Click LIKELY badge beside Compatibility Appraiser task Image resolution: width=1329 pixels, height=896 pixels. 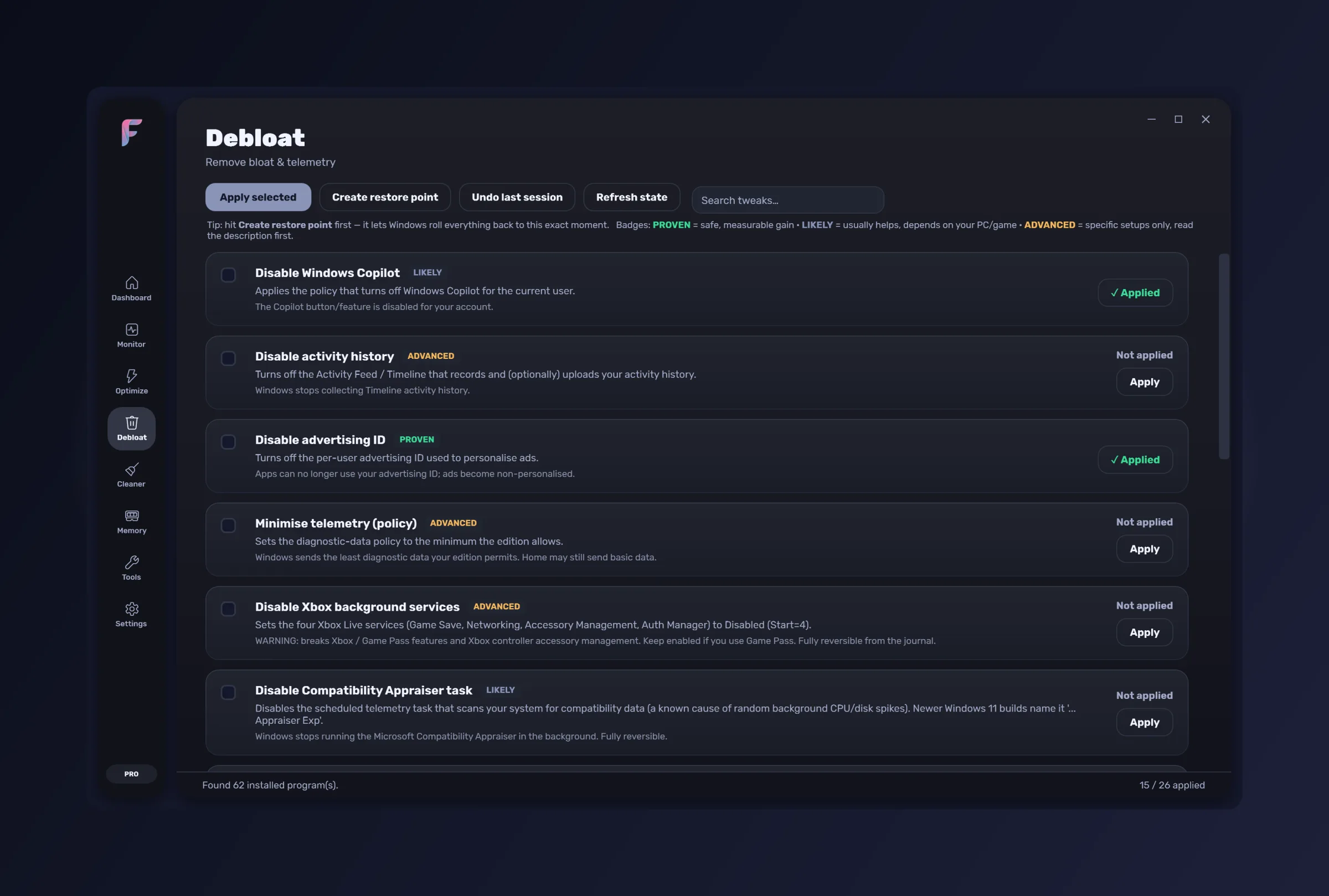tap(501, 689)
